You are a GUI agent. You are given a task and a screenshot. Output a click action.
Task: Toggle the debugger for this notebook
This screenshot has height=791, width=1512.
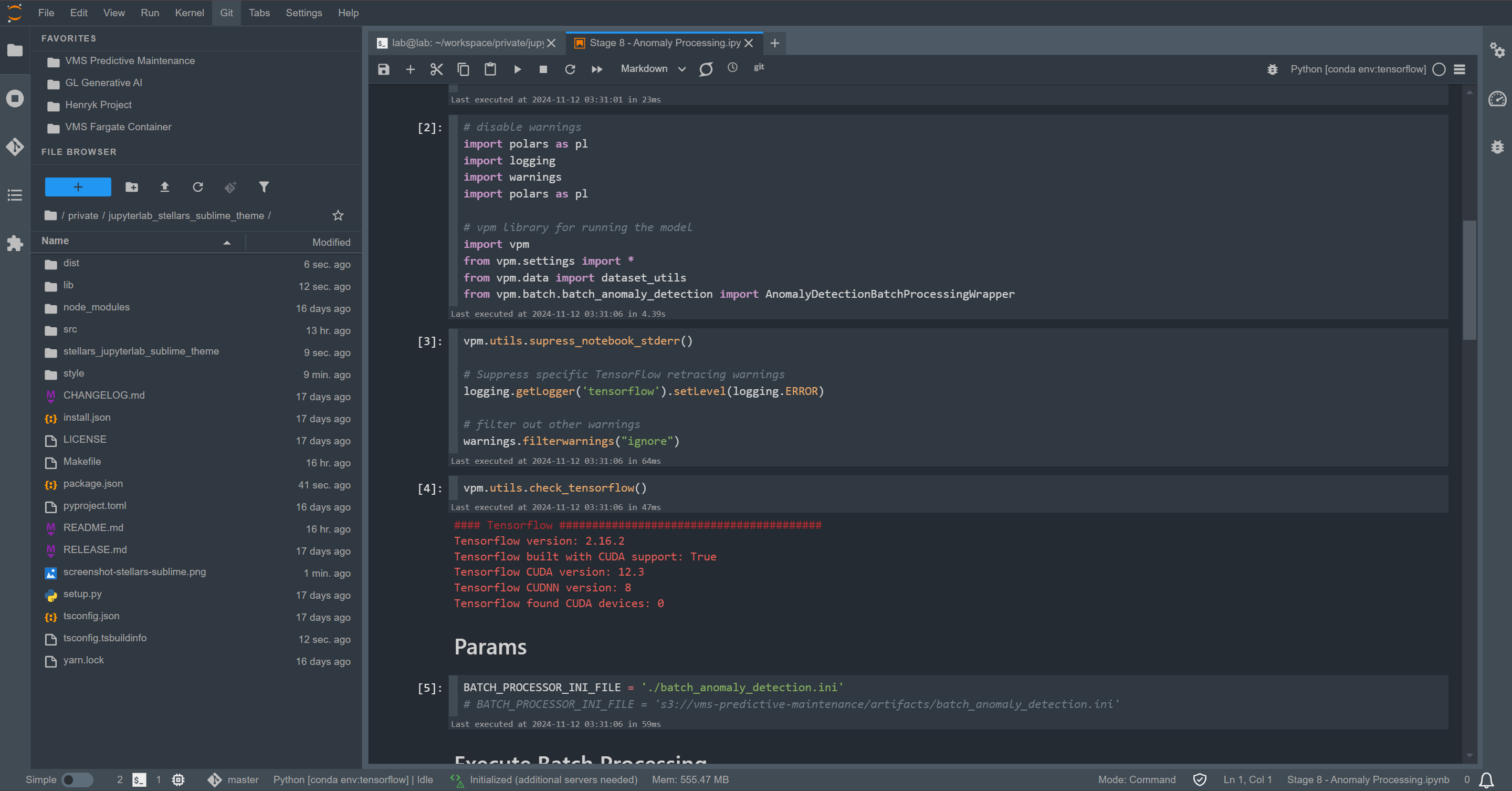tap(1272, 69)
